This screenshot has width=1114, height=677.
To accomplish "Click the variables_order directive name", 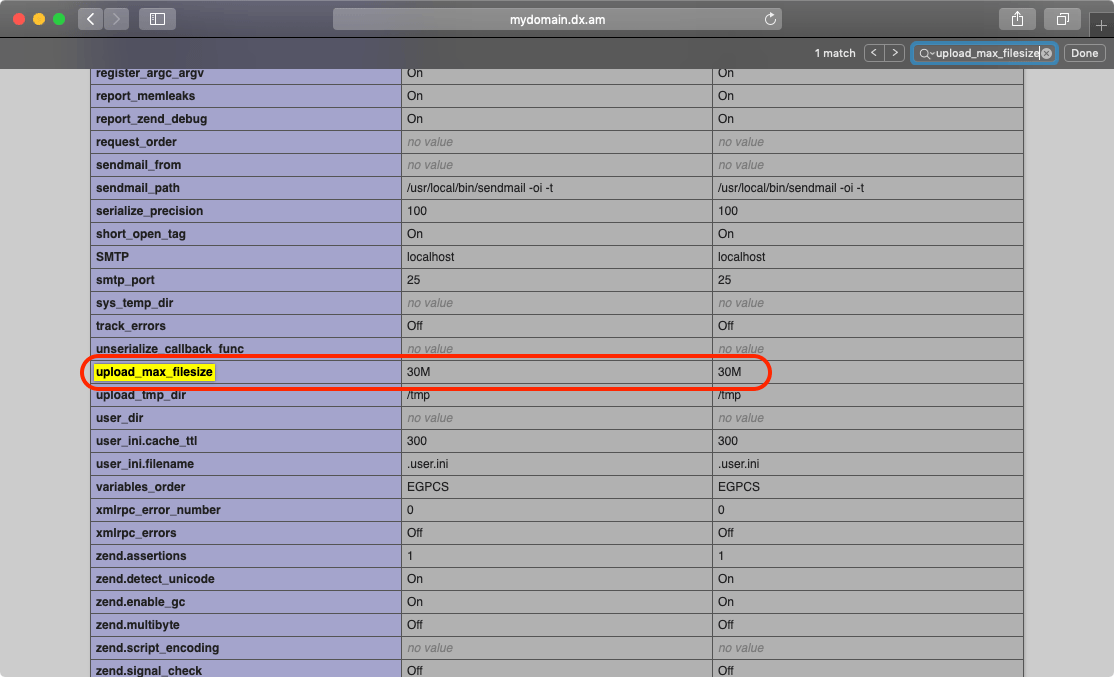I will click(142, 487).
